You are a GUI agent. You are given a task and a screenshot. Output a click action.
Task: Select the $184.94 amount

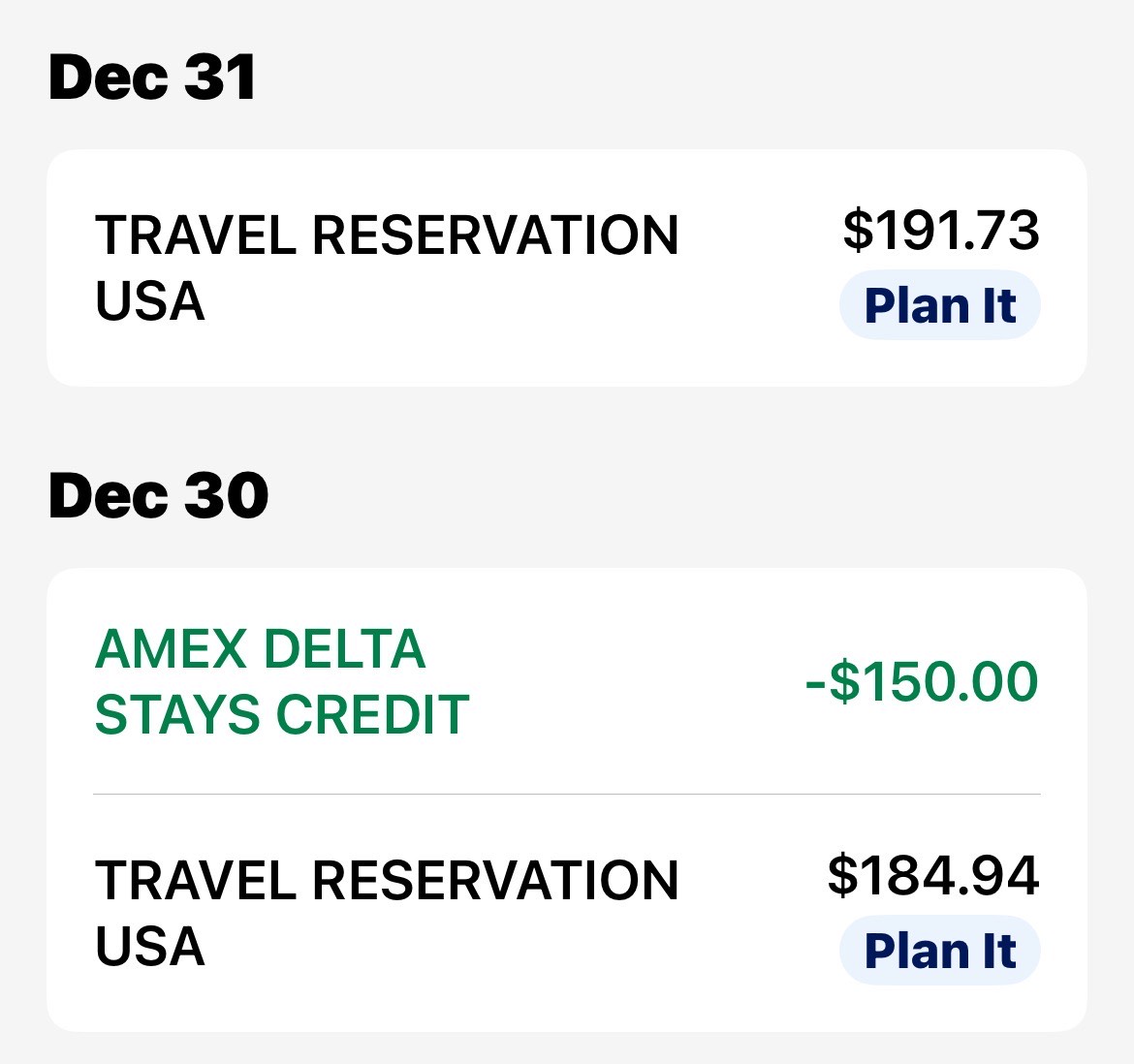pyautogui.click(x=933, y=875)
